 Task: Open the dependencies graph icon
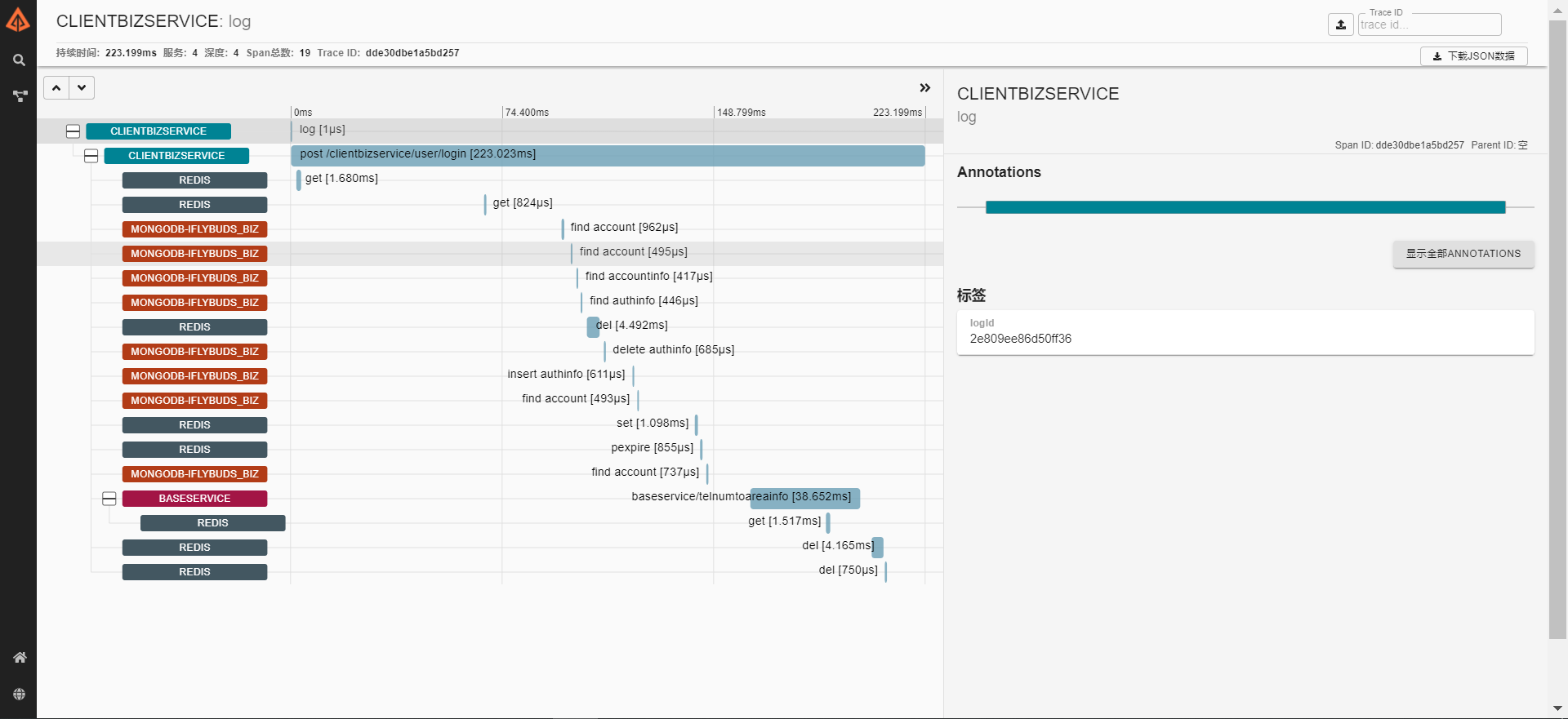pos(20,95)
